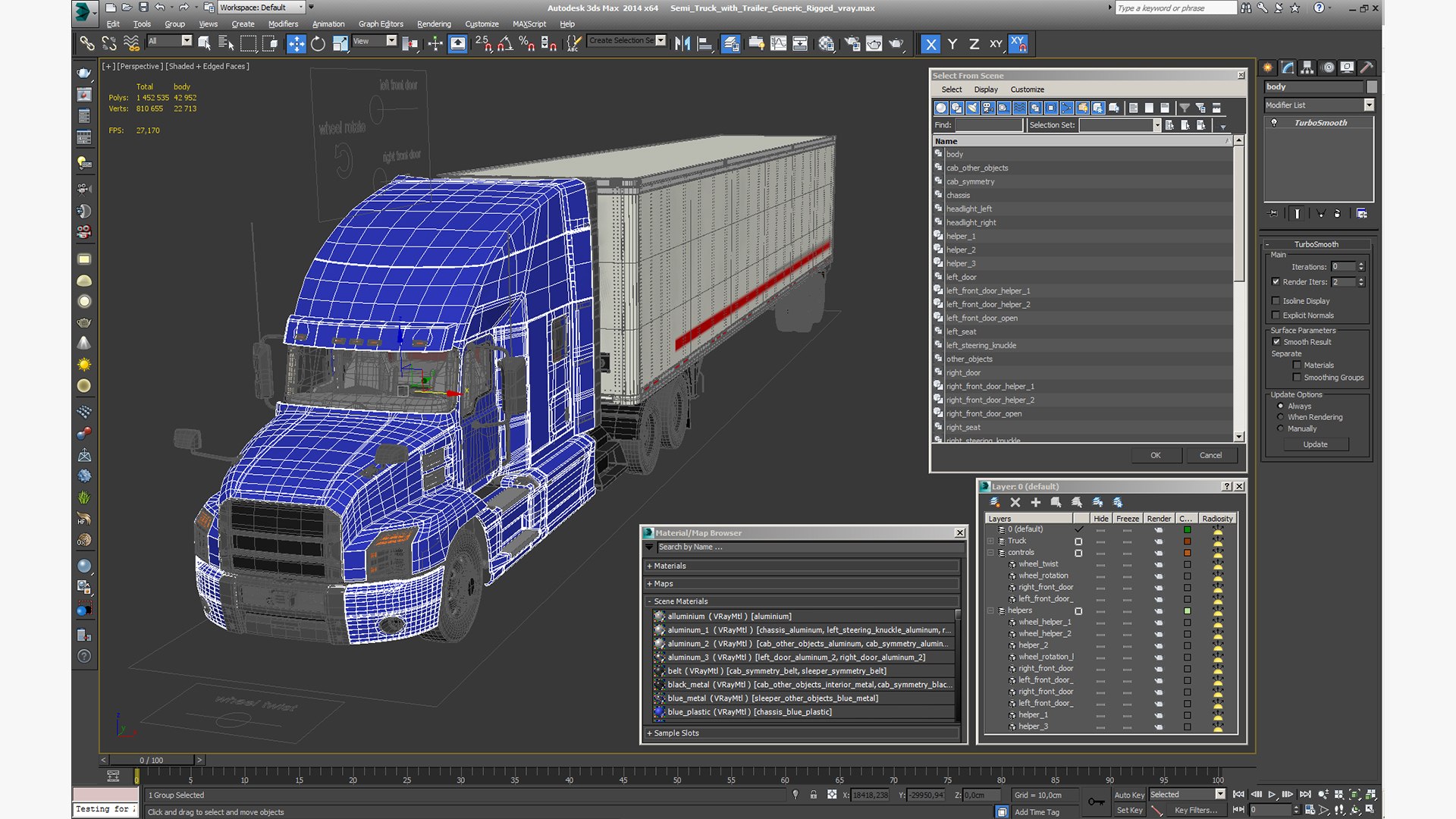Screen dimensions: 1456x819
Task: Select the Select and Move tool
Action: (x=297, y=44)
